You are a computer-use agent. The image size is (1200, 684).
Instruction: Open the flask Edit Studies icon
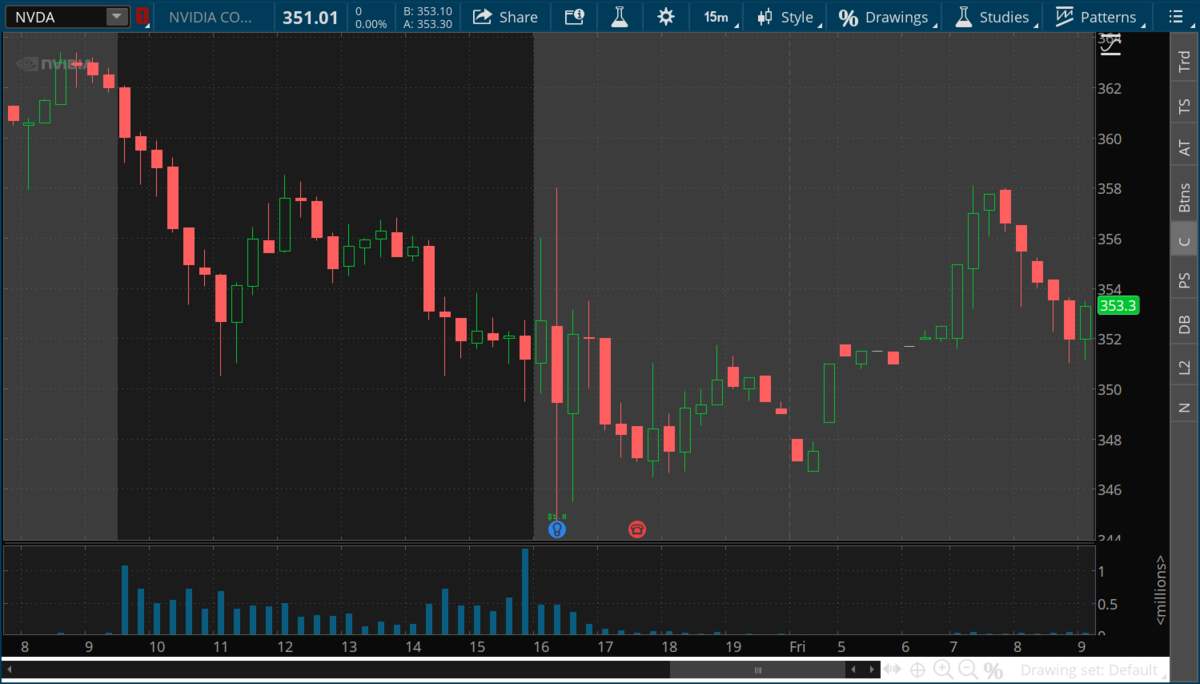click(x=619, y=17)
